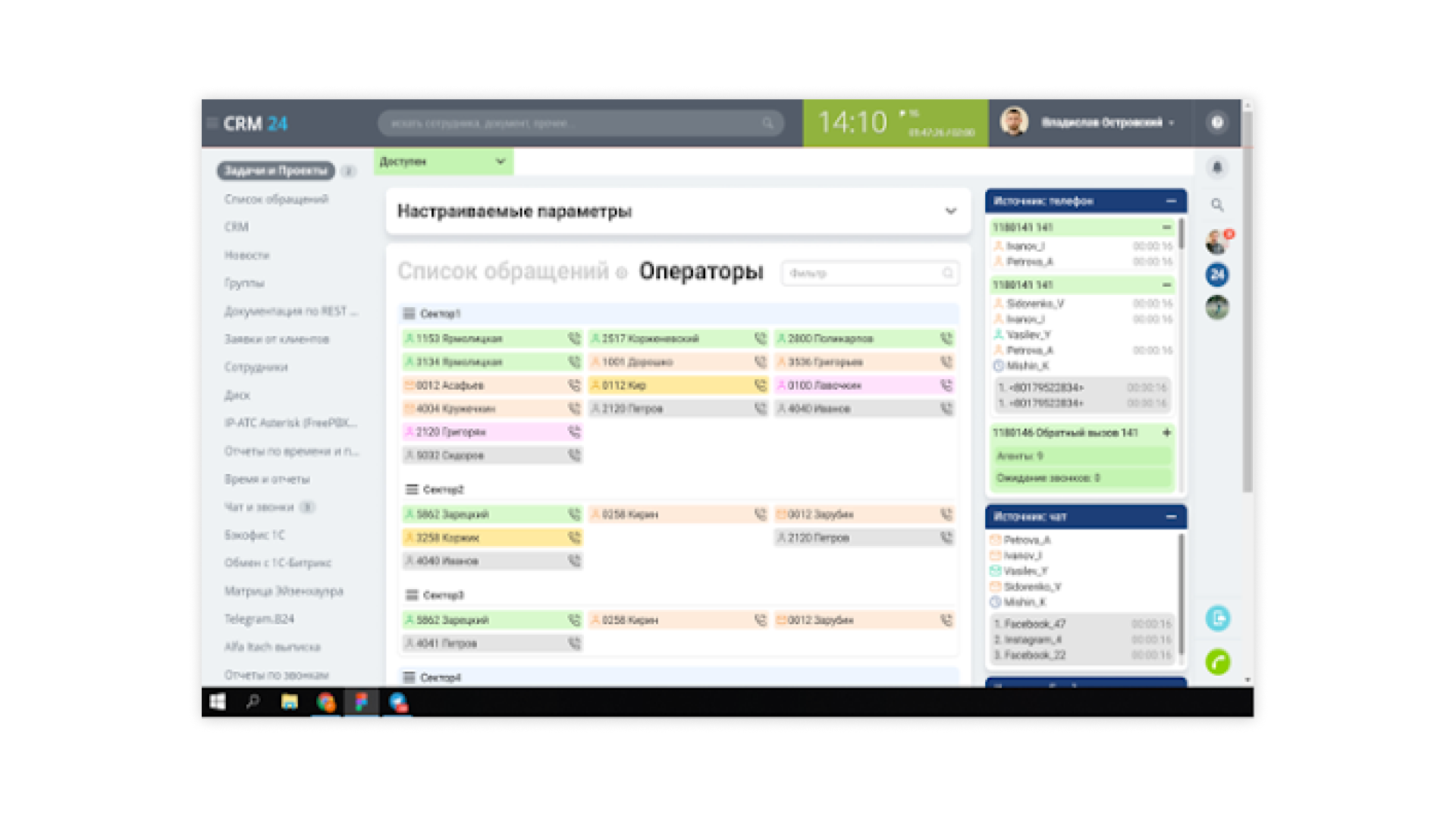Click the right sidebar search magnifier icon
Viewport: 1456px width, 819px height.
pos(1217,205)
